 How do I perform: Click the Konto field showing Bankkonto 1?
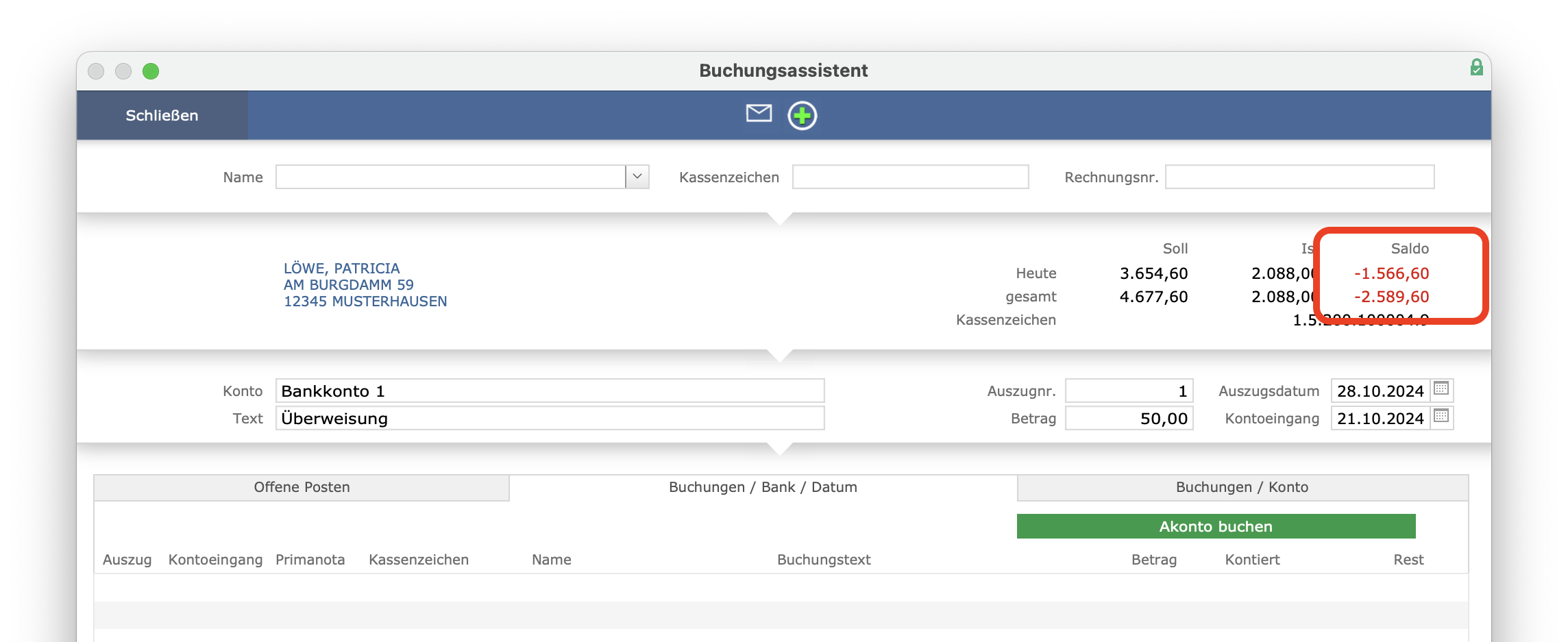click(x=550, y=391)
